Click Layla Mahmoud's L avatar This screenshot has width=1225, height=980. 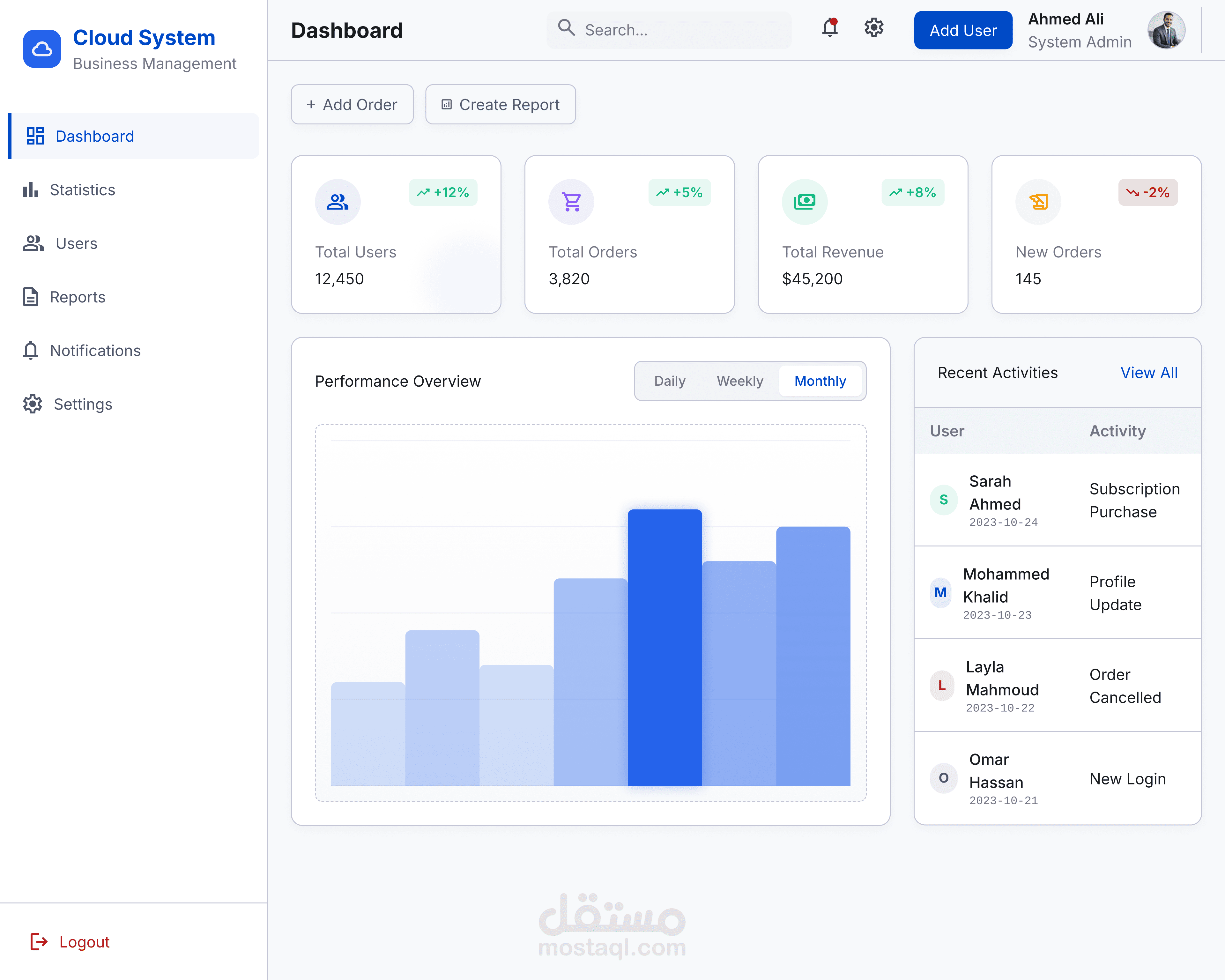(x=942, y=685)
